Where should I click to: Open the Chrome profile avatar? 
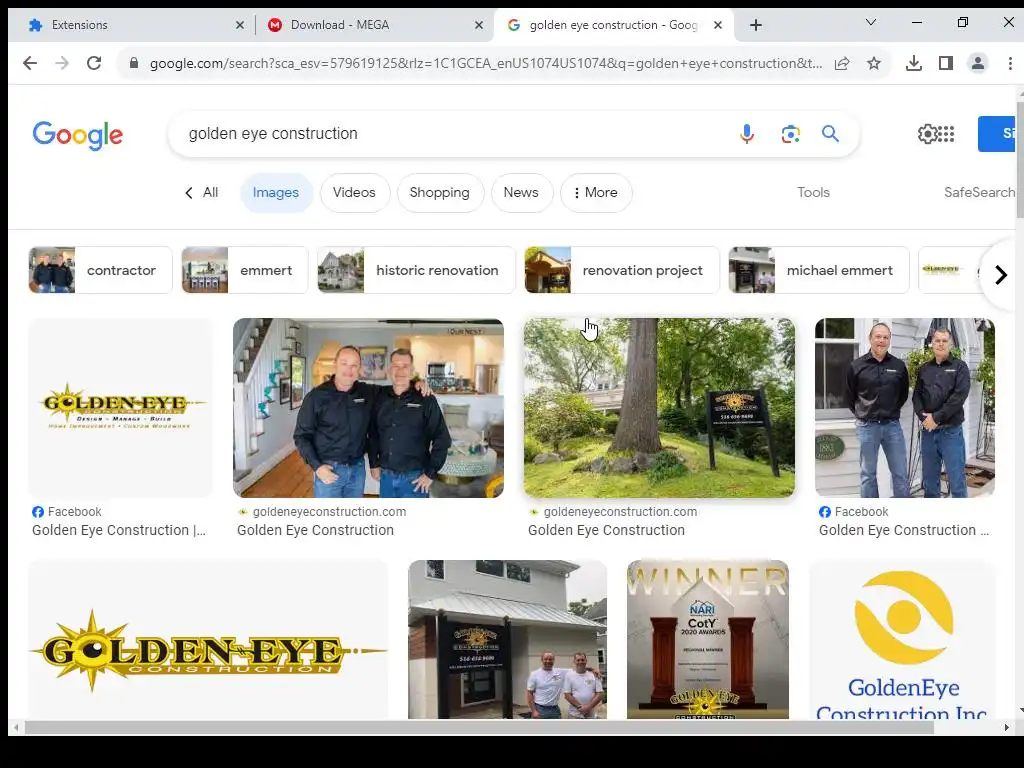click(978, 63)
